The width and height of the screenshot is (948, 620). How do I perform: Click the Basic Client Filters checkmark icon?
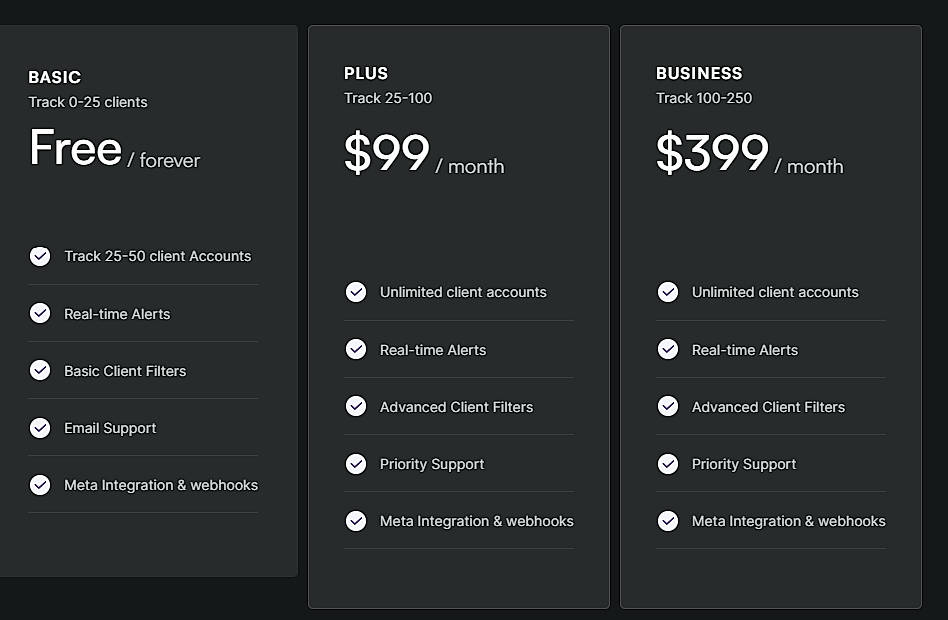(x=40, y=370)
